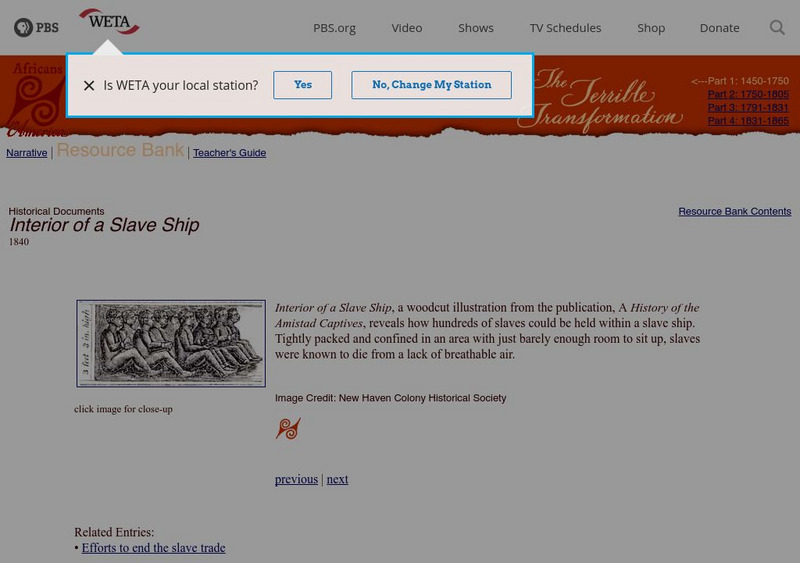Choose No, Change My Station

(432, 85)
